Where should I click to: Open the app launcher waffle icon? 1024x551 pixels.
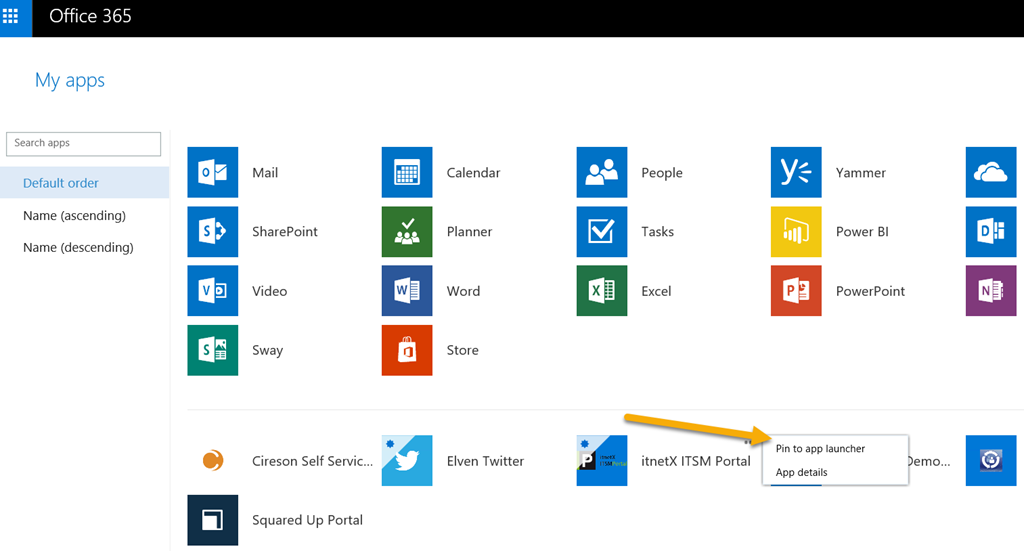(10, 16)
